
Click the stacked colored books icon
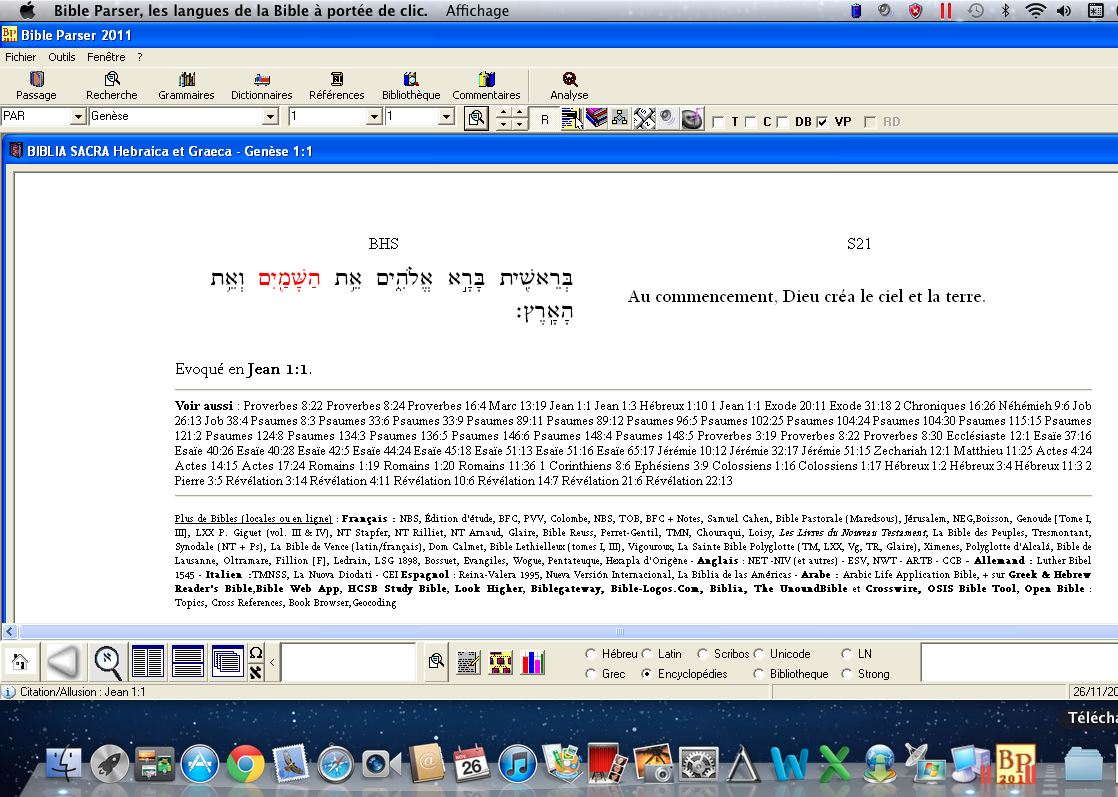(x=596, y=118)
